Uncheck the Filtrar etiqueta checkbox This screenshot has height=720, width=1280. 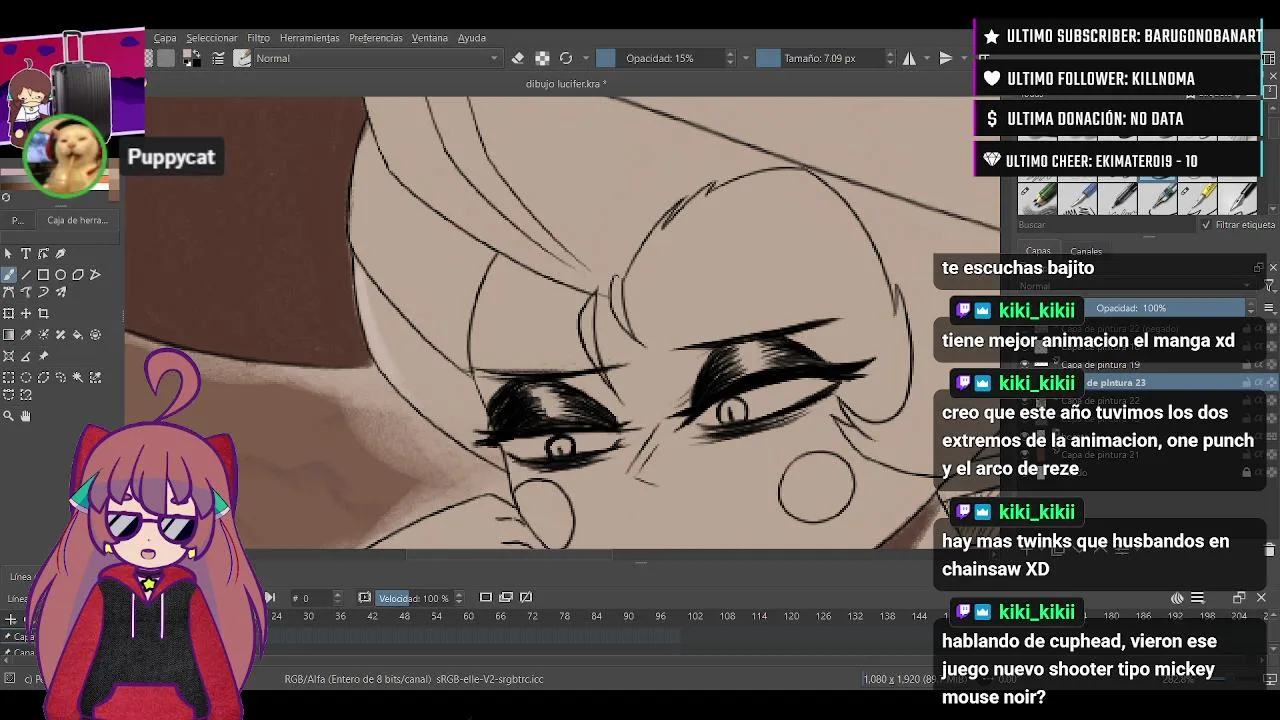point(1208,225)
